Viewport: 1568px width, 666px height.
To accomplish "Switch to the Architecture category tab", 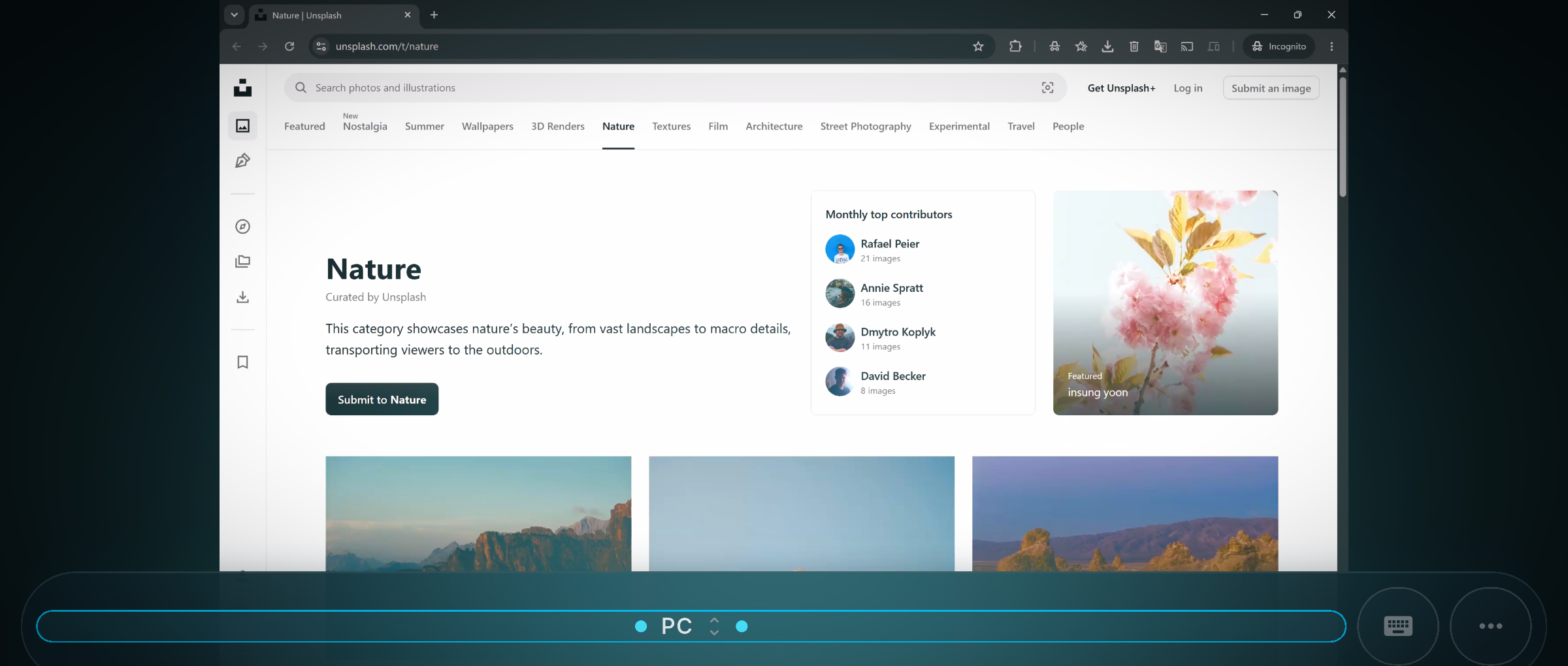I will click(774, 126).
